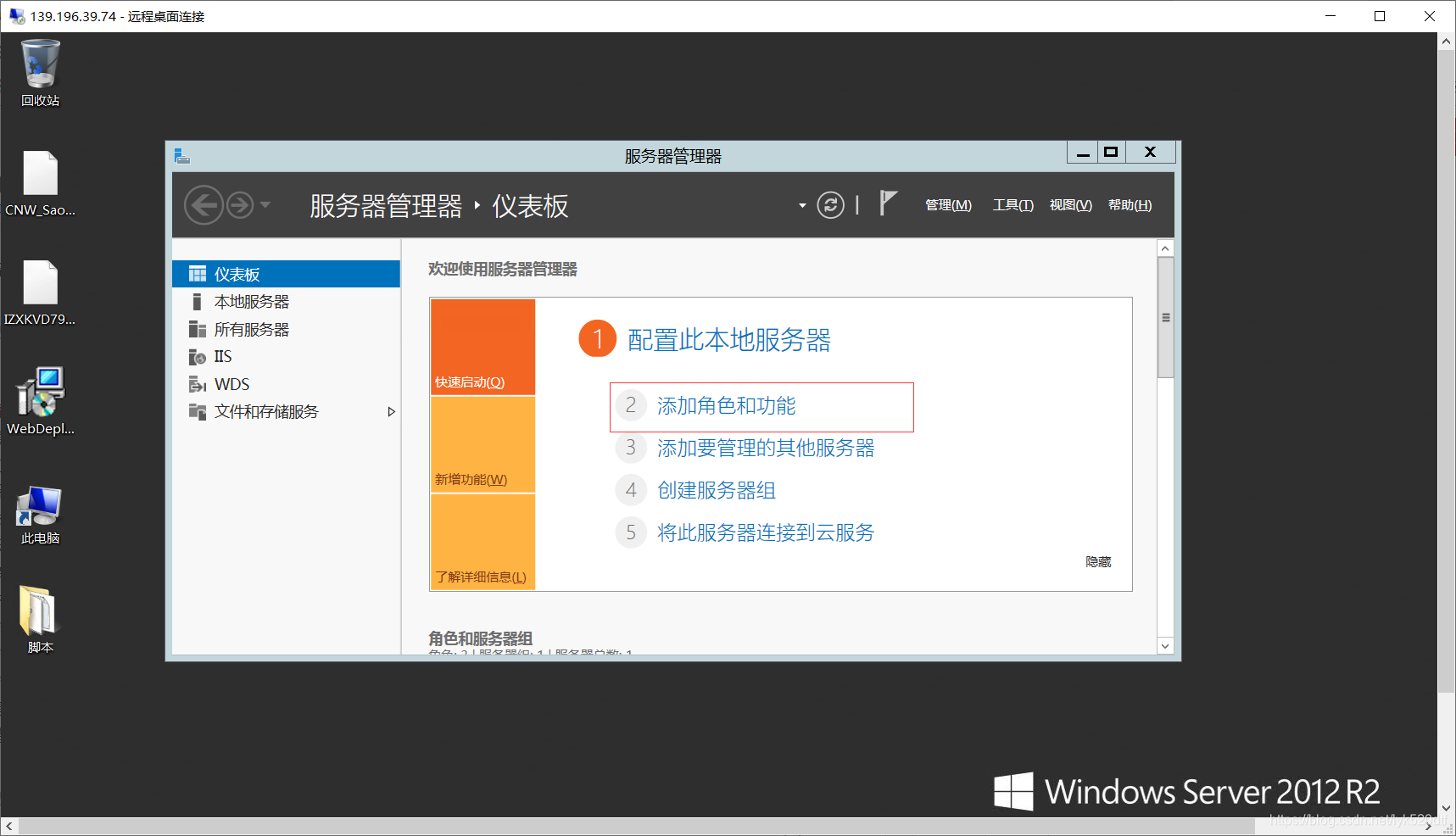The width and height of the screenshot is (1456, 836).
Task: Click the remote desktop scroll-up arrow
Action: click(x=1447, y=41)
